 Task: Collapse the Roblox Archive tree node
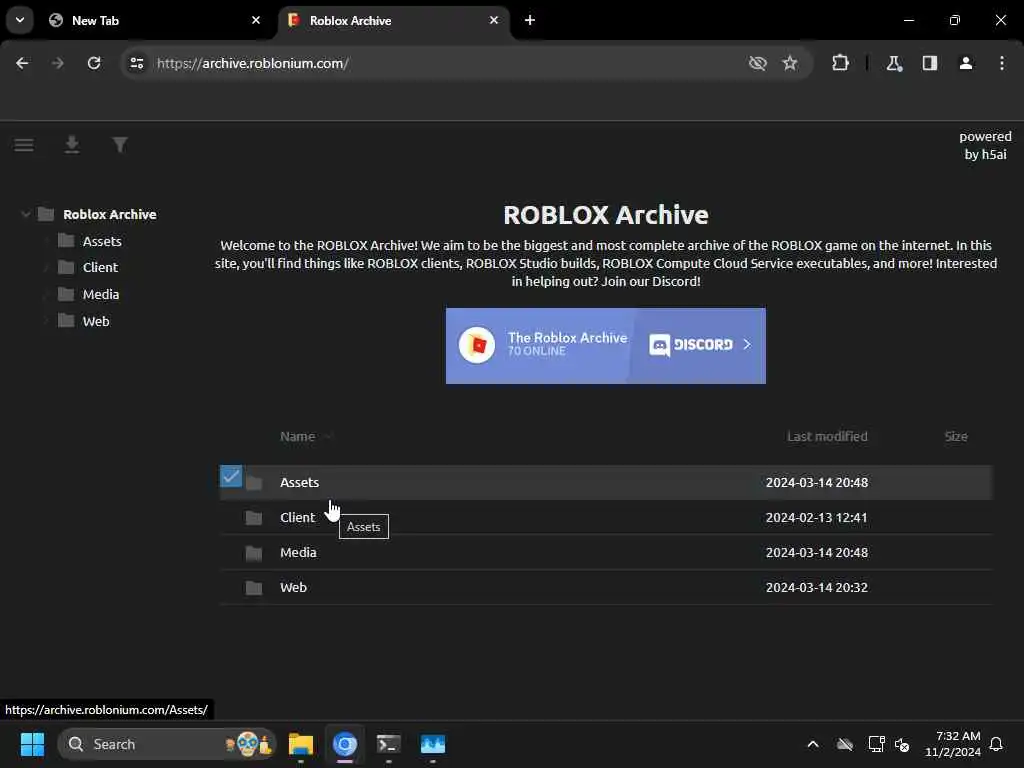[25, 214]
